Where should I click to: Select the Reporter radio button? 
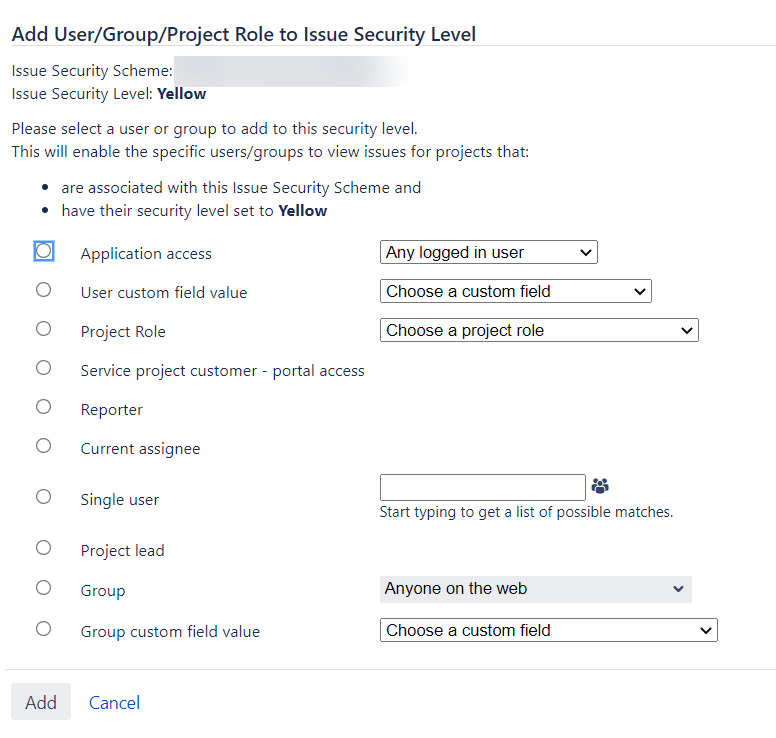pyautogui.click(x=44, y=407)
